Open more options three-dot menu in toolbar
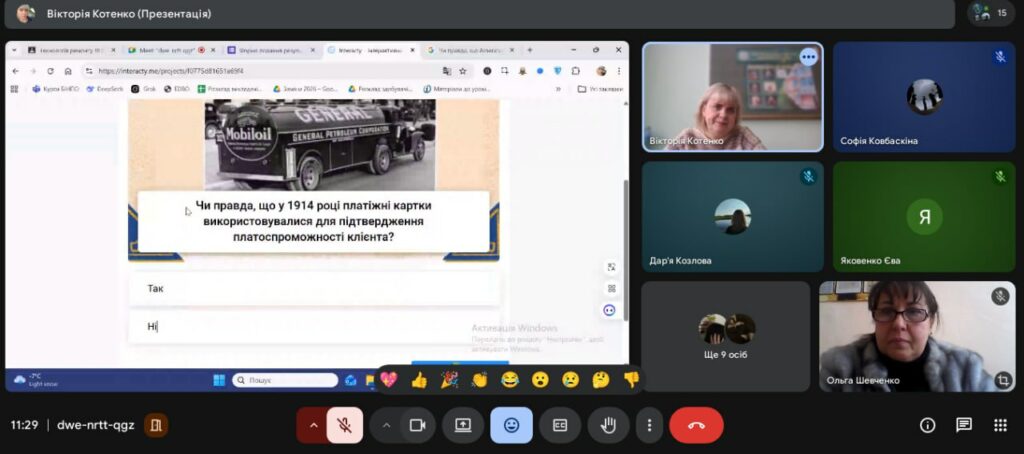Image resolution: width=1024 pixels, height=454 pixels. tap(650, 425)
